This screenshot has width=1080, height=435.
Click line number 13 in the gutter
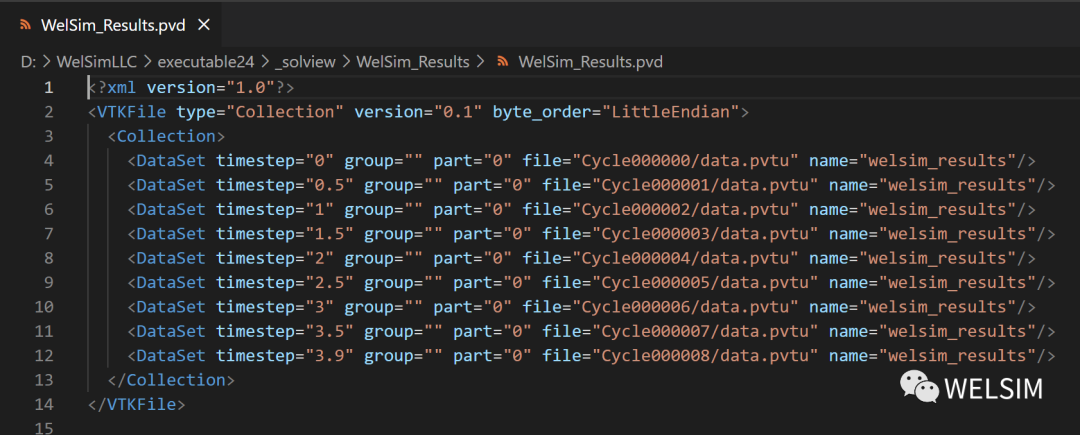[43, 380]
